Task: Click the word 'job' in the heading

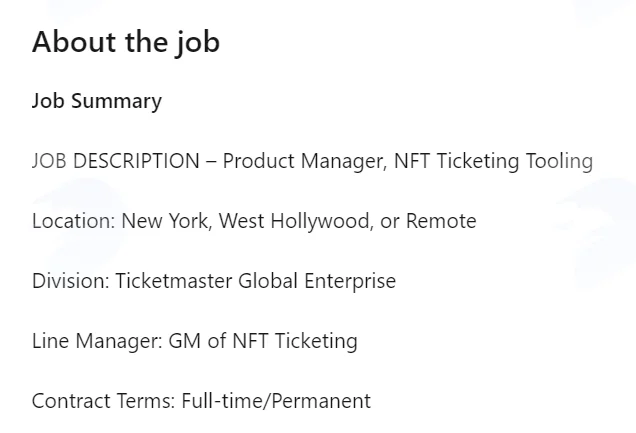Action: tap(198, 43)
